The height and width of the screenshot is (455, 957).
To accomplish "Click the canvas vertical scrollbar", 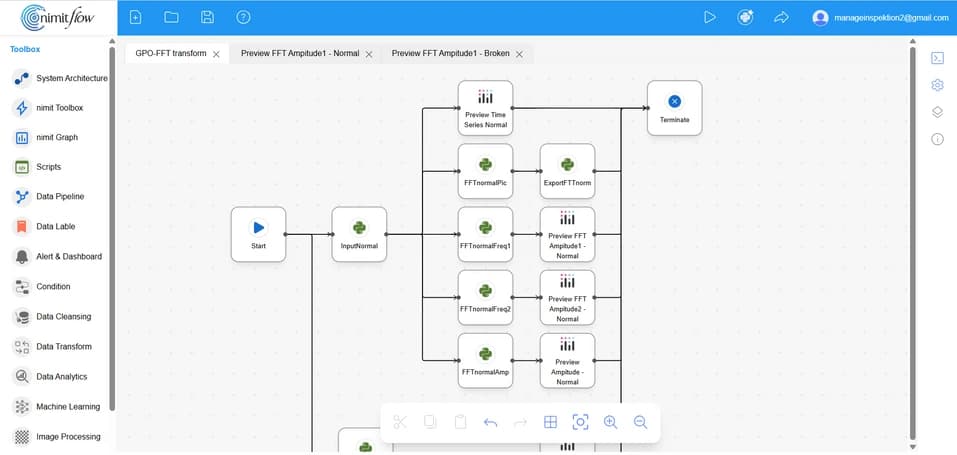I will tap(912, 243).
